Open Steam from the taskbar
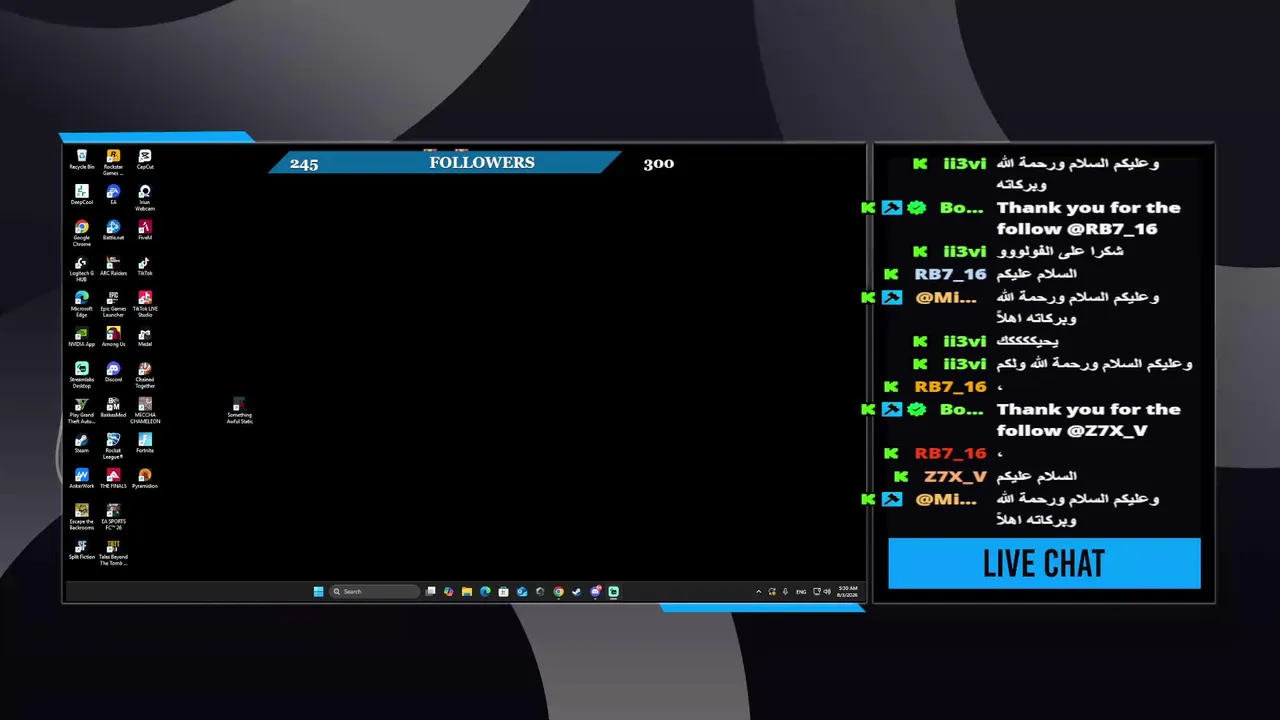Viewport: 1280px width, 720px height. click(x=577, y=591)
